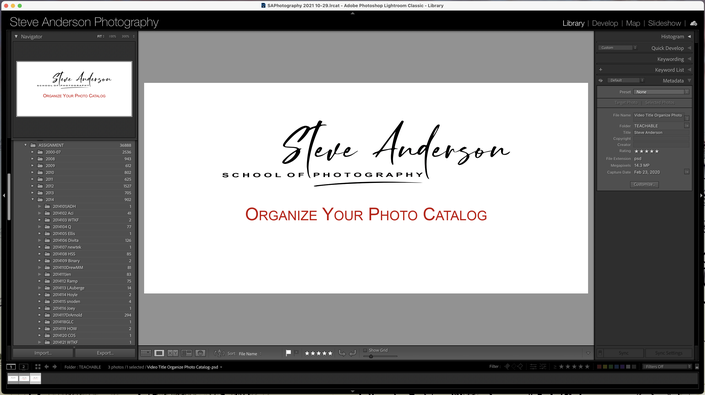Open People view icon in the toolbar

pyautogui.click(x=201, y=353)
